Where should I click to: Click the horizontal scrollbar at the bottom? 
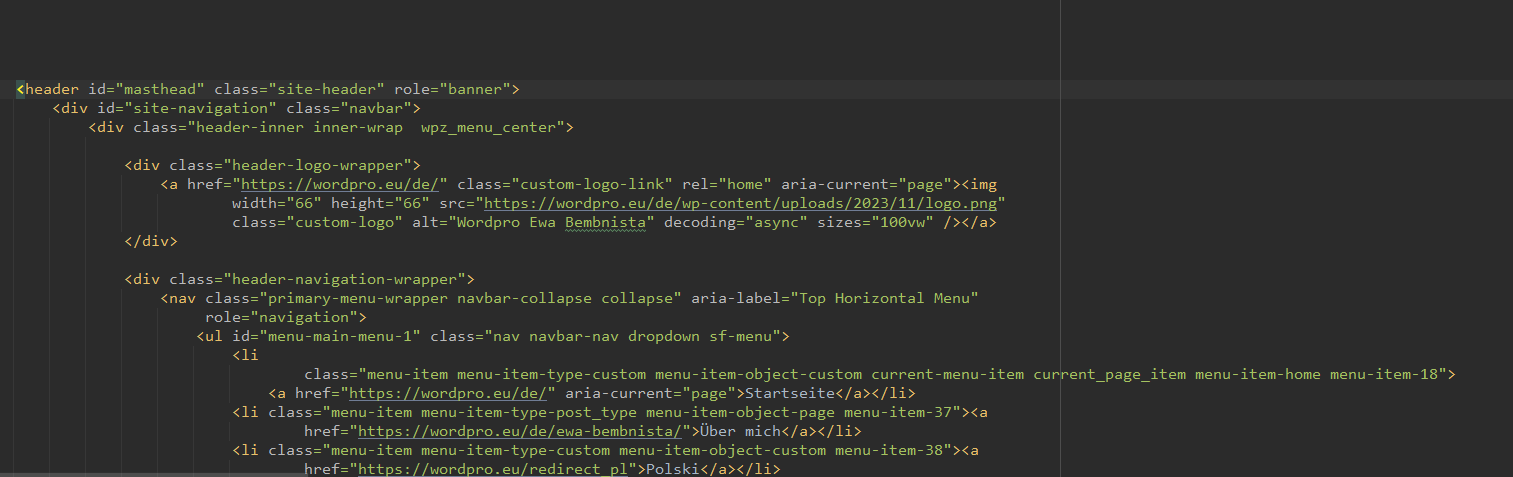point(300,474)
